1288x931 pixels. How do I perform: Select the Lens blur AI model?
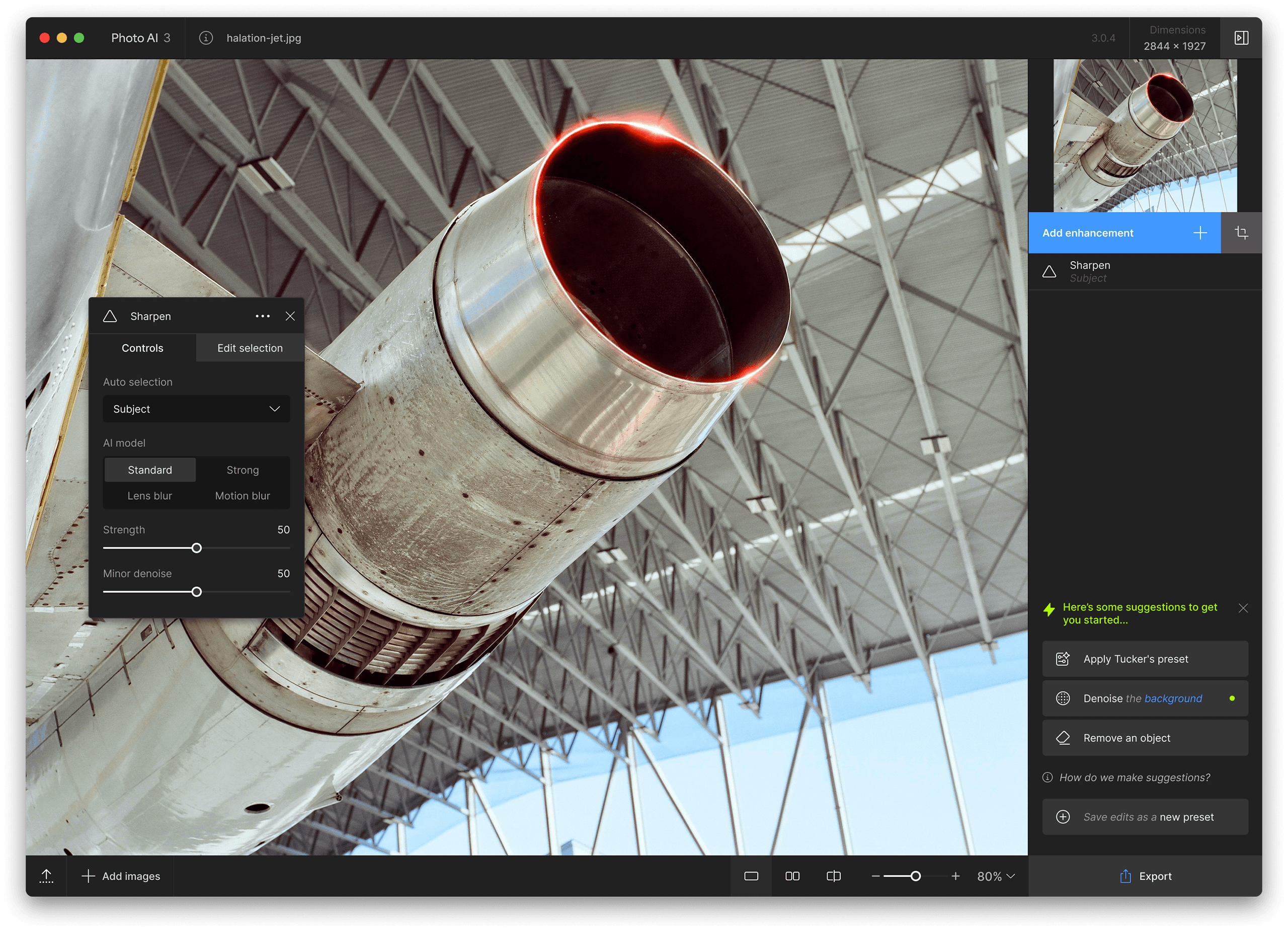point(149,495)
